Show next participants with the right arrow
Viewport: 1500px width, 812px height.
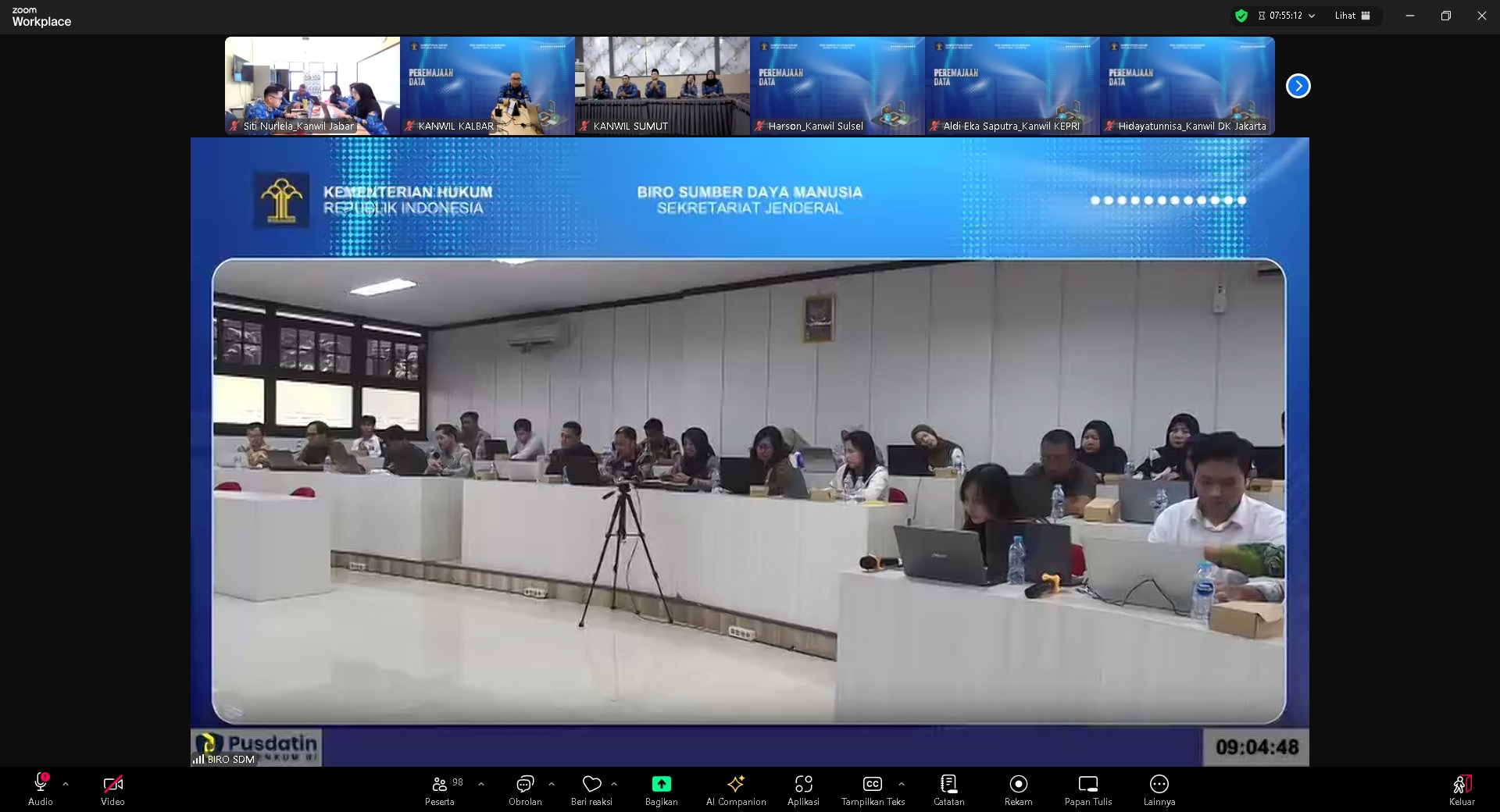1298,86
